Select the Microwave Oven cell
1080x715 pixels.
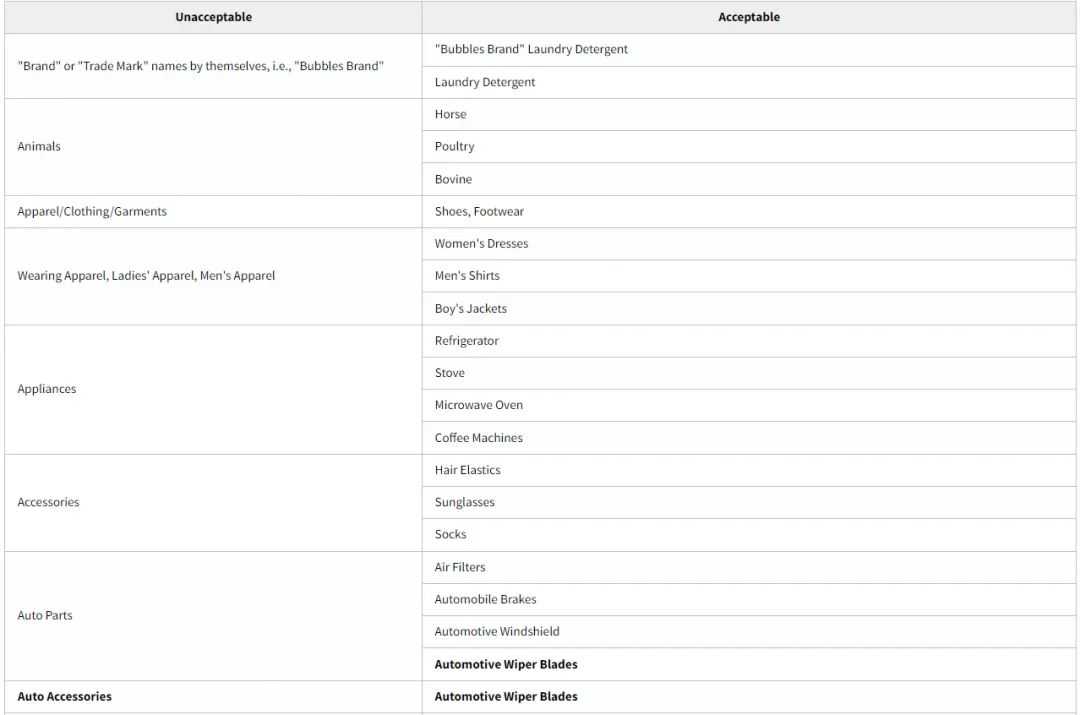tap(749, 405)
